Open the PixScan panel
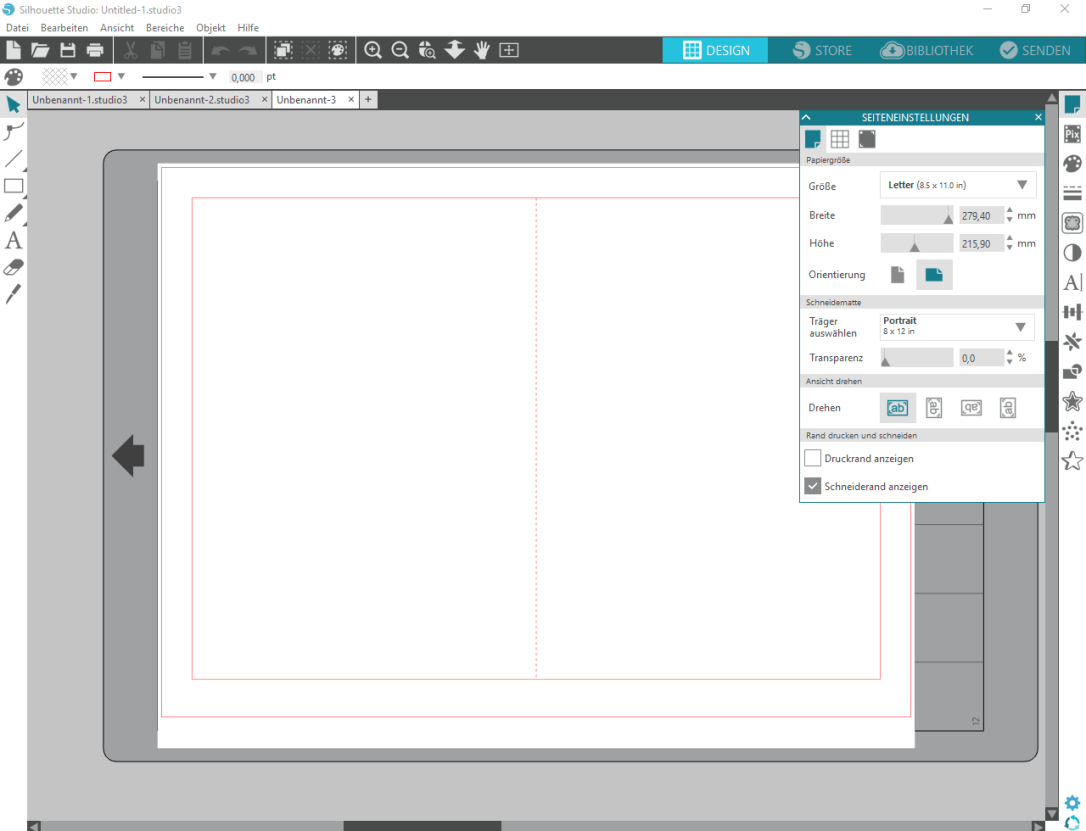The image size is (1086, 831). pos(1071,133)
